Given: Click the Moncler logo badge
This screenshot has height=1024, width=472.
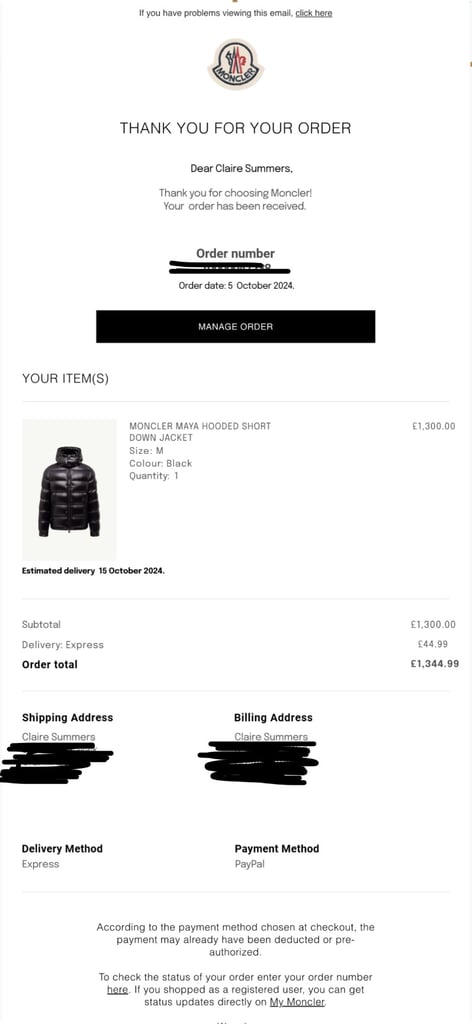Looking at the screenshot, I should tap(236, 64).
